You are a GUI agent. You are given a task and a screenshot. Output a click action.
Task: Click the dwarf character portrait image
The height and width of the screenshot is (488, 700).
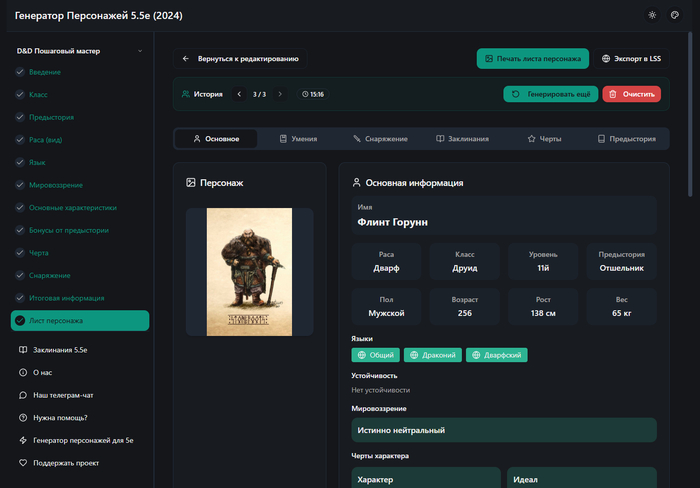249,271
